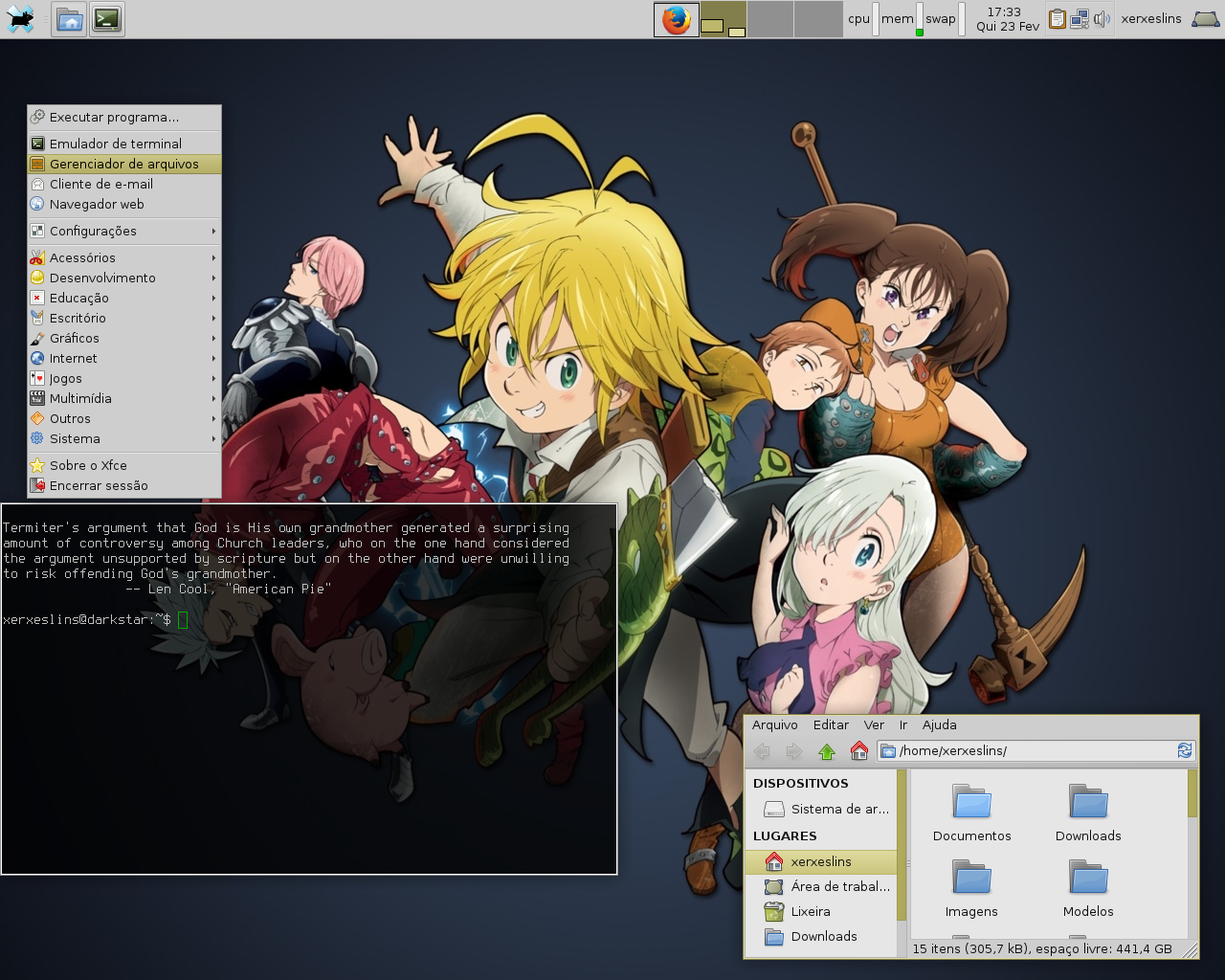Open the Xfce applications menu mouse icon
The height and width of the screenshot is (980, 1225).
tap(20, 19)
